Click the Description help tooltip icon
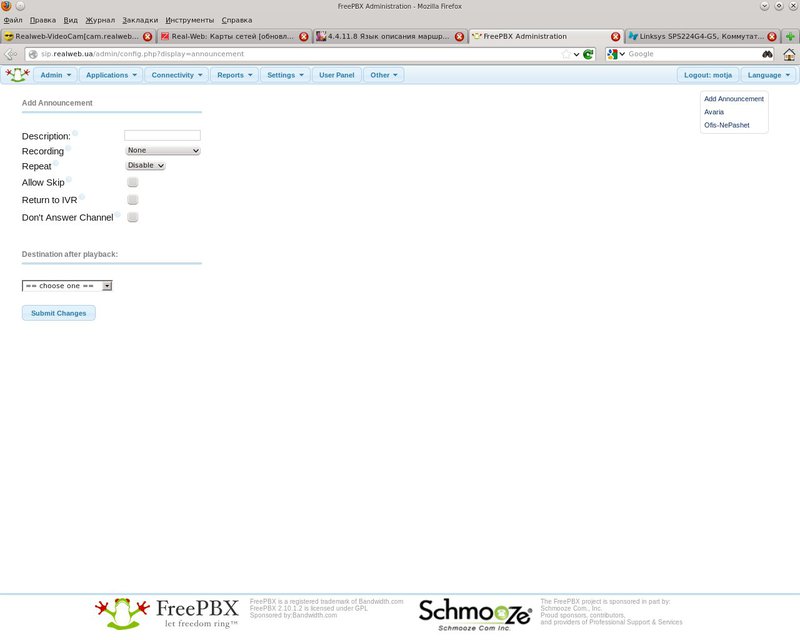This screenshot has width=800, height=640. 74,133
